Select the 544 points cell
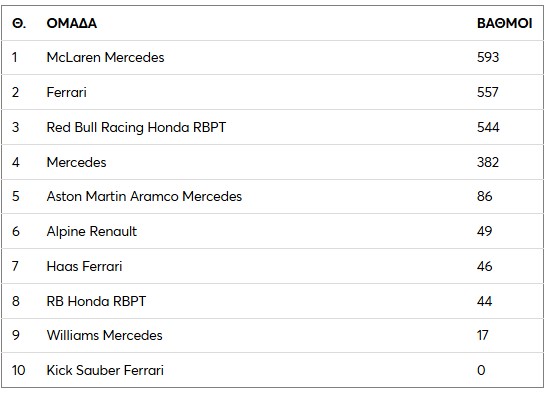 (x=488, y=127)
